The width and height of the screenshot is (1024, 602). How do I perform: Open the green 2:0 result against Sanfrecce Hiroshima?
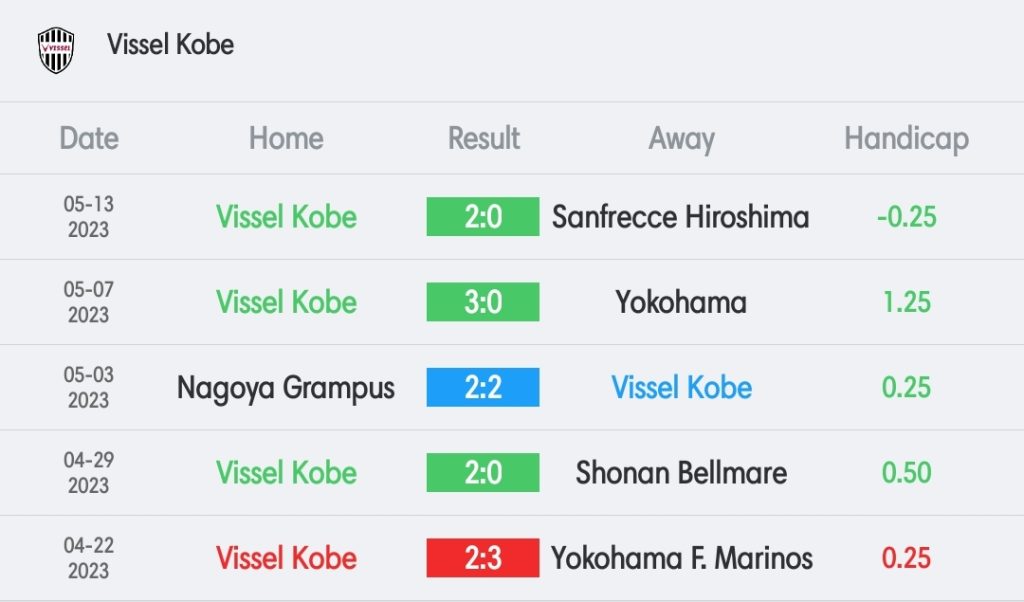coord(483,217)
